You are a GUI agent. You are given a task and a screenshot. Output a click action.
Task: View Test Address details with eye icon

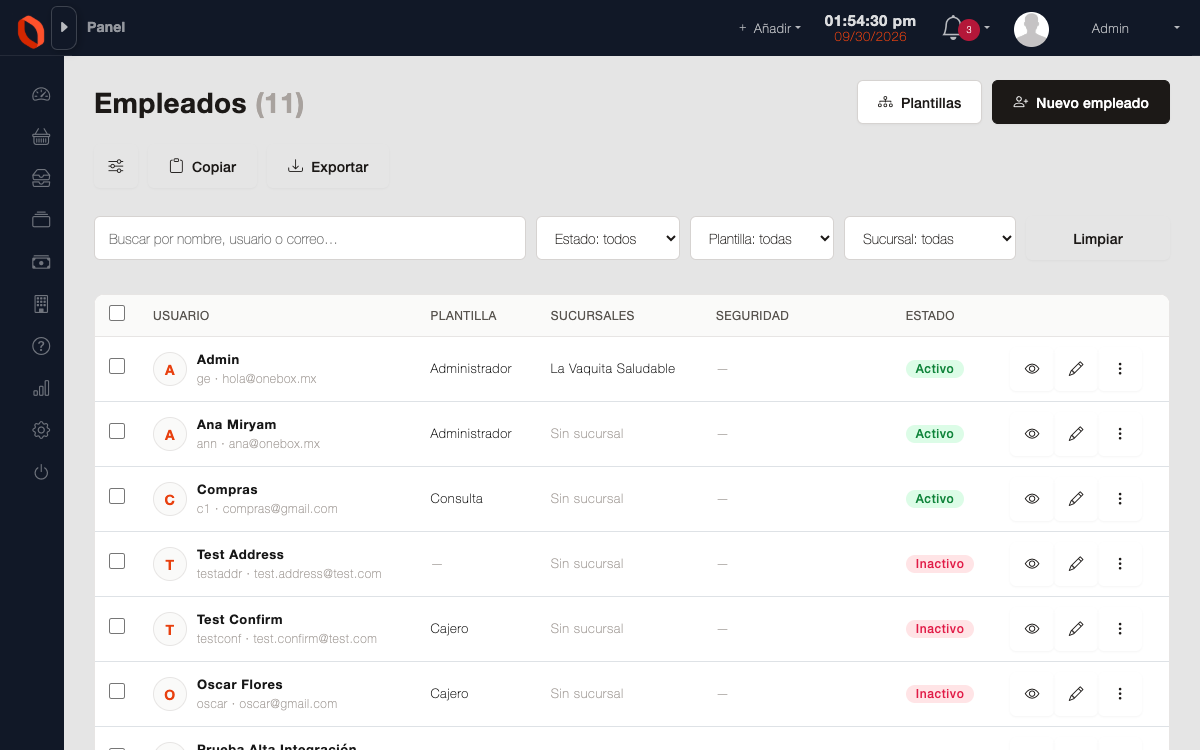(1032, 564)
